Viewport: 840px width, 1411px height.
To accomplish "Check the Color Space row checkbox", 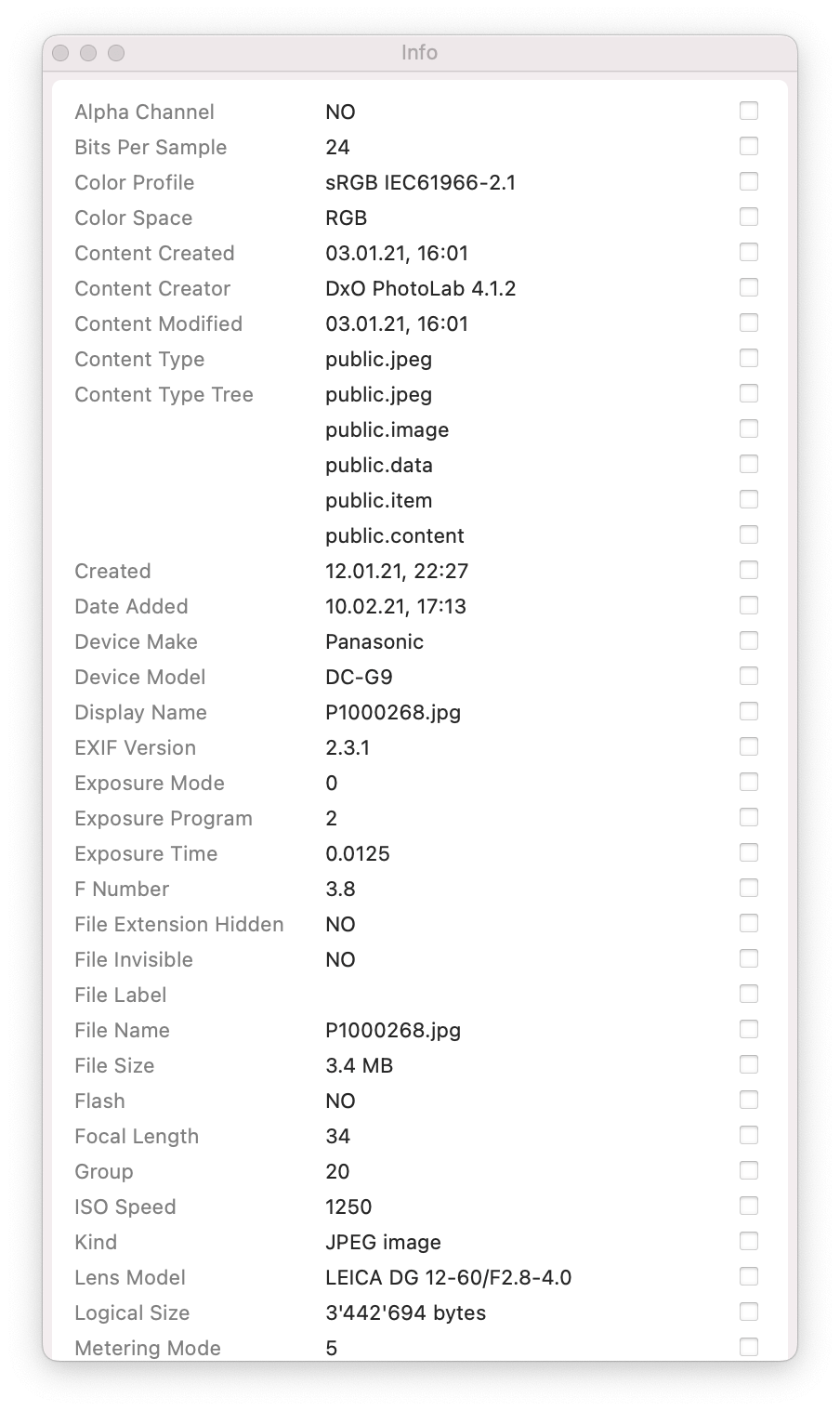I will (x=748, y=217).
